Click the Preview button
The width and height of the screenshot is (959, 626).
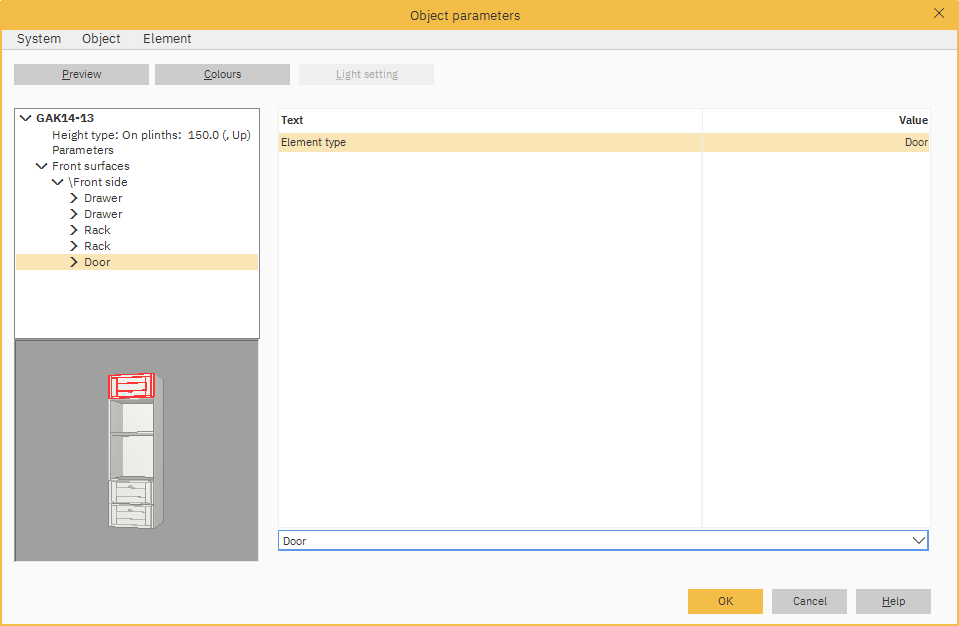81,73
